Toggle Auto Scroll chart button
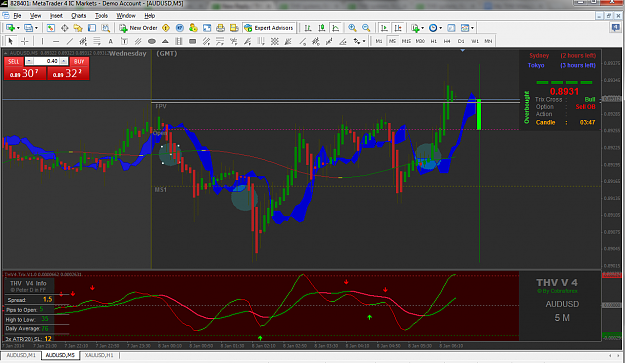The image size is (625, 363). click(384, 28)
